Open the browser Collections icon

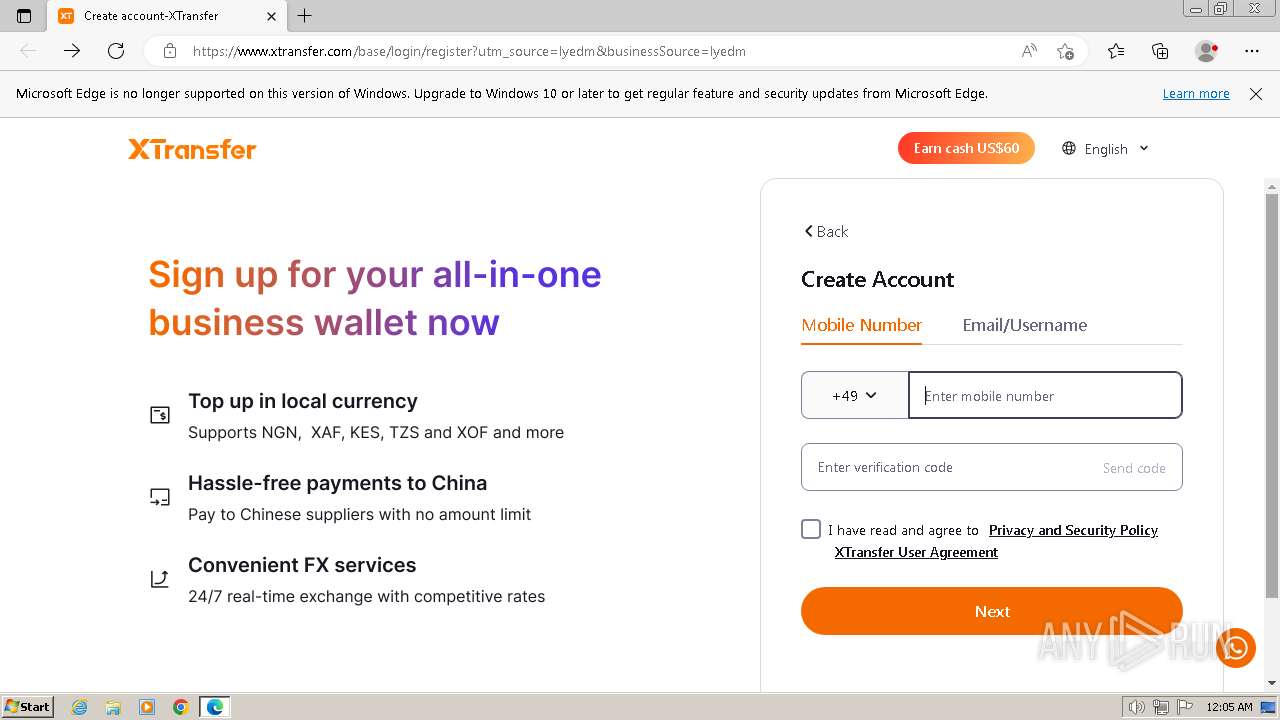1160,51
